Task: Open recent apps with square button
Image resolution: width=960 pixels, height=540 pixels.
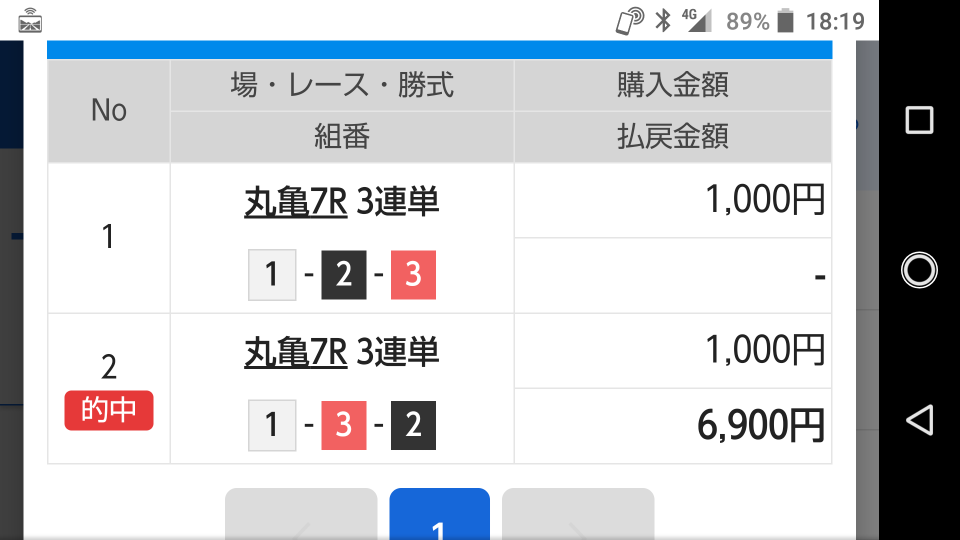Action: 919,120
